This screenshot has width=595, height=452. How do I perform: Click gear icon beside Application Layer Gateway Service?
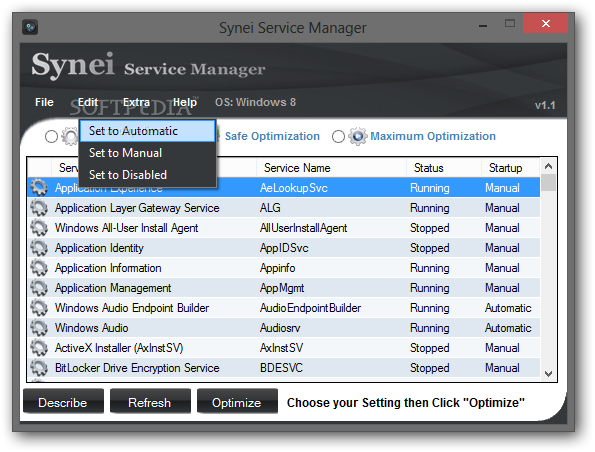click(39, 208)
